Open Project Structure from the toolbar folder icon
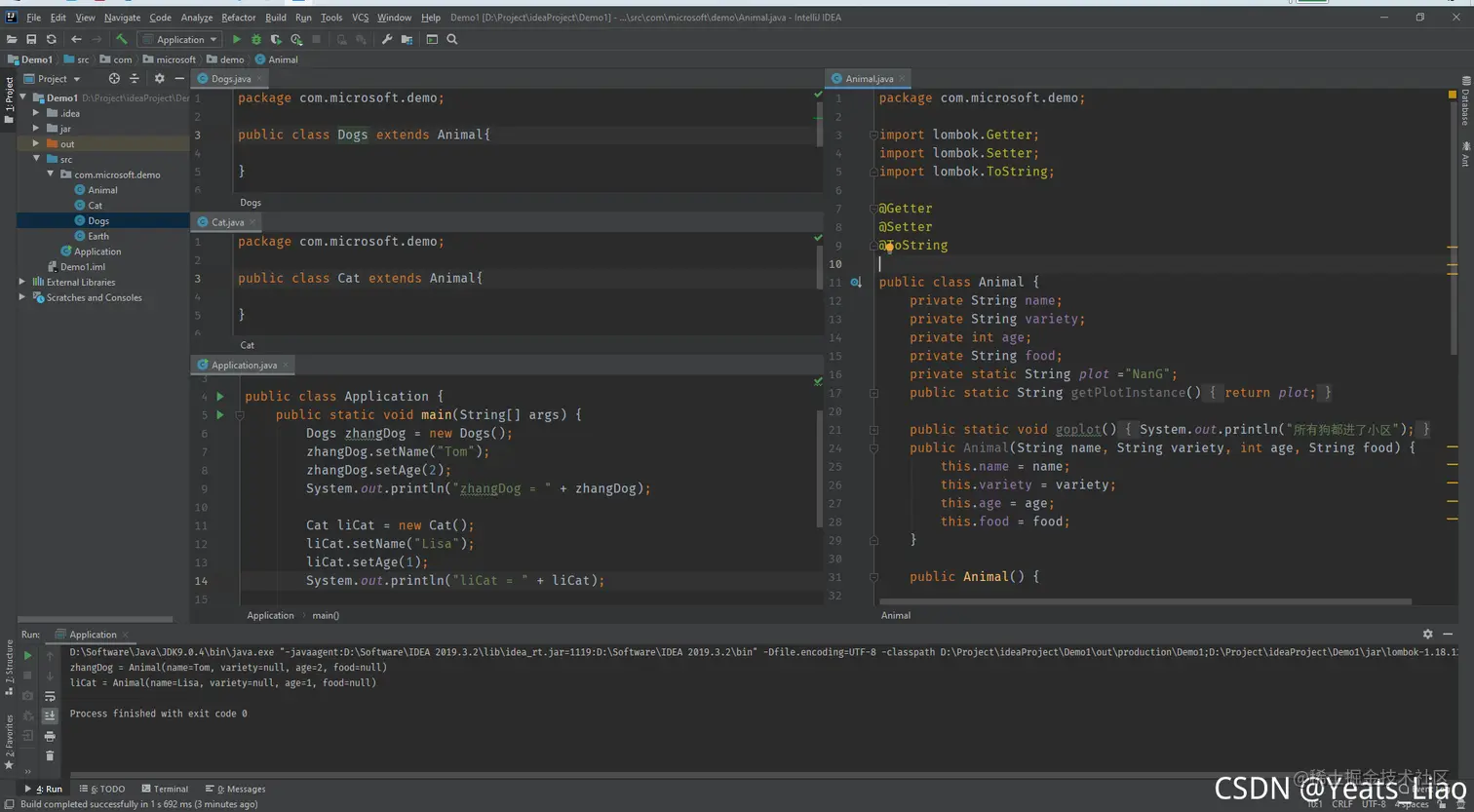This screenshot has height=812, width=1474. point(407,40)
